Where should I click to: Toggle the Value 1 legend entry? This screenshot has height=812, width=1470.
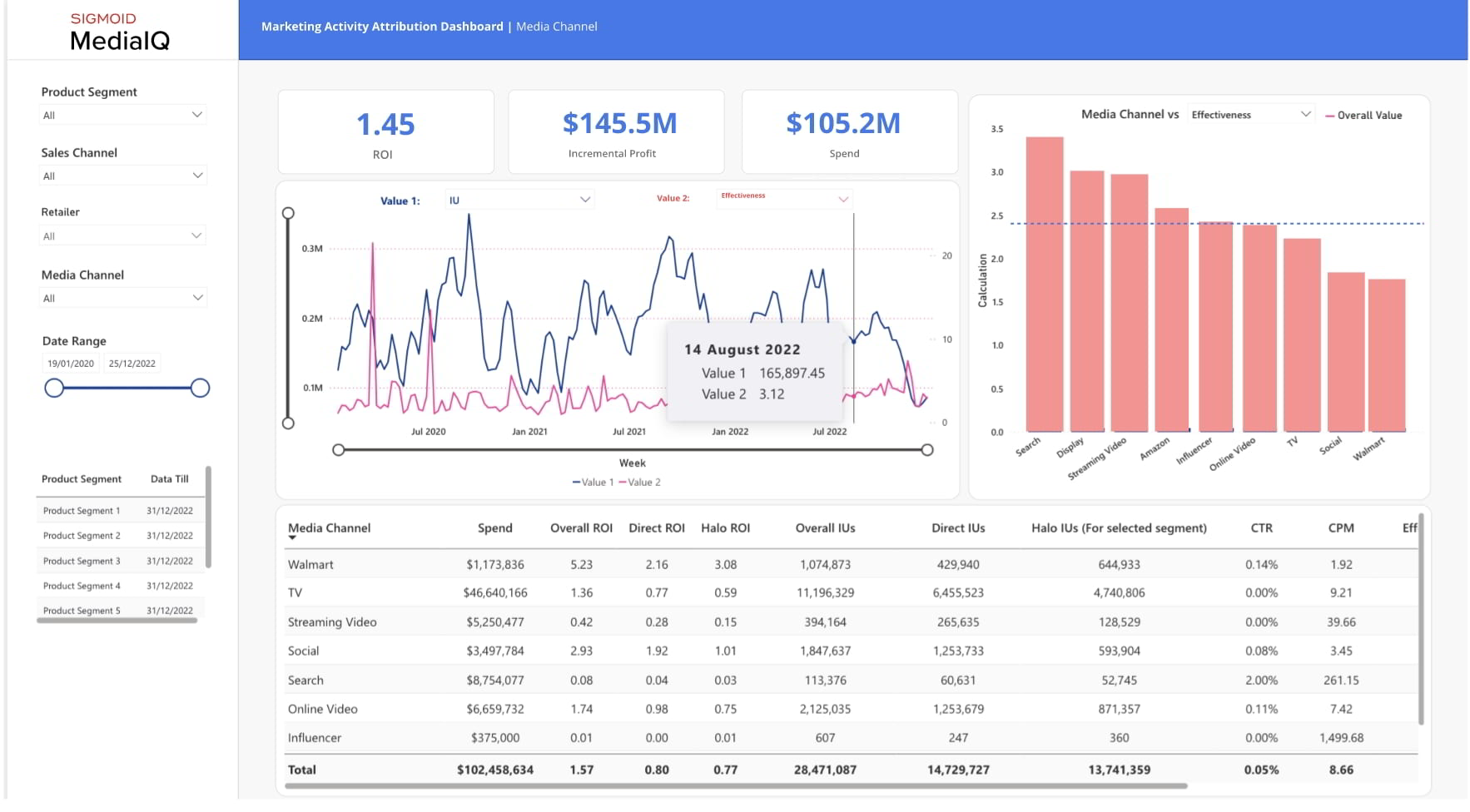coord(593,483)
